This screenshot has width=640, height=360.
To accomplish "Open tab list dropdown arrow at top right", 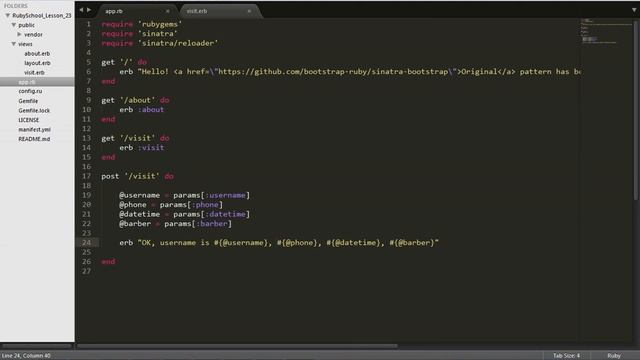I will (634, 10).
